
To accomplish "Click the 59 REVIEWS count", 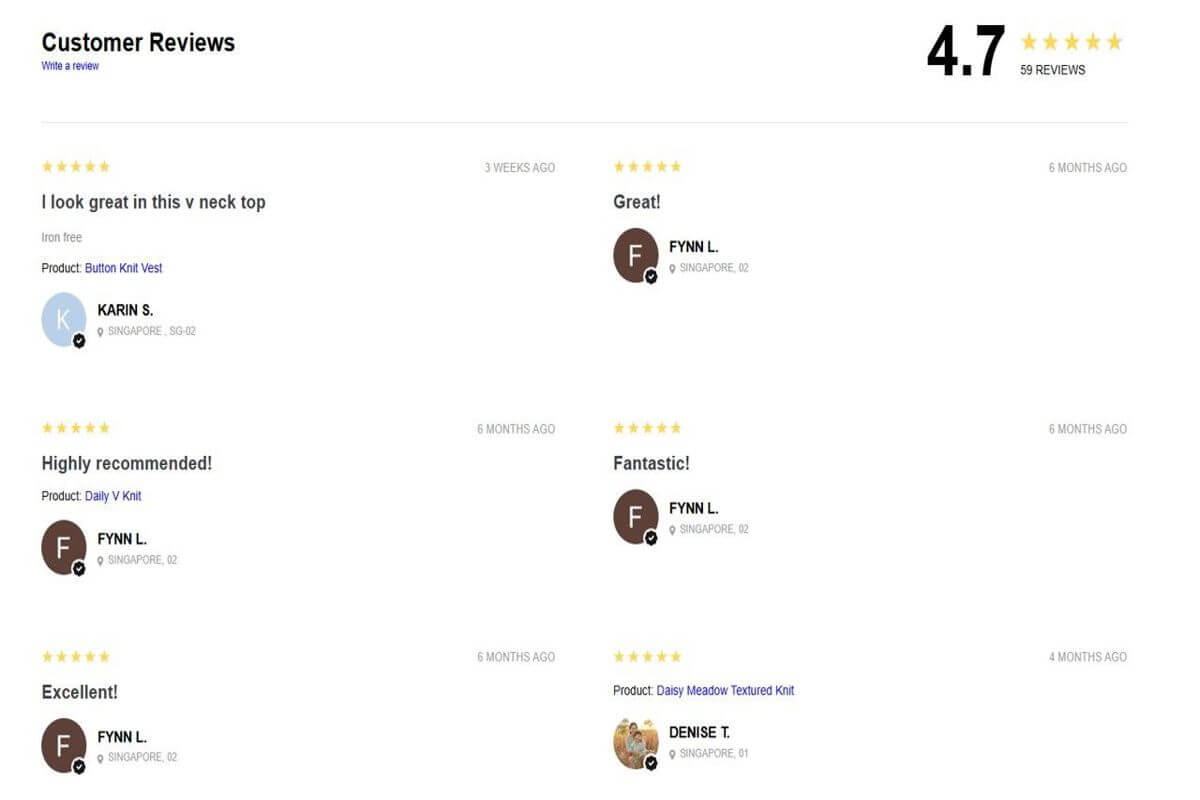I will tap(1051, 70).
